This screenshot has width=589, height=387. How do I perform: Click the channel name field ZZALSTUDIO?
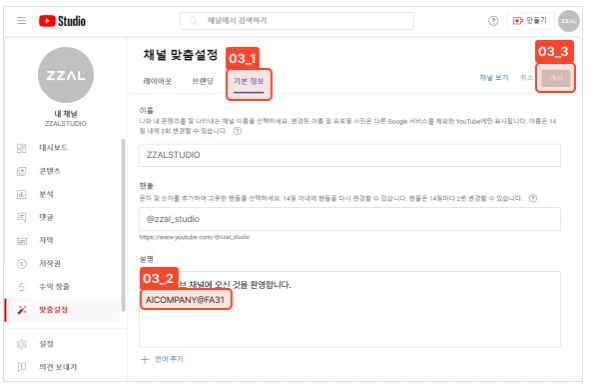click(349, 155)
